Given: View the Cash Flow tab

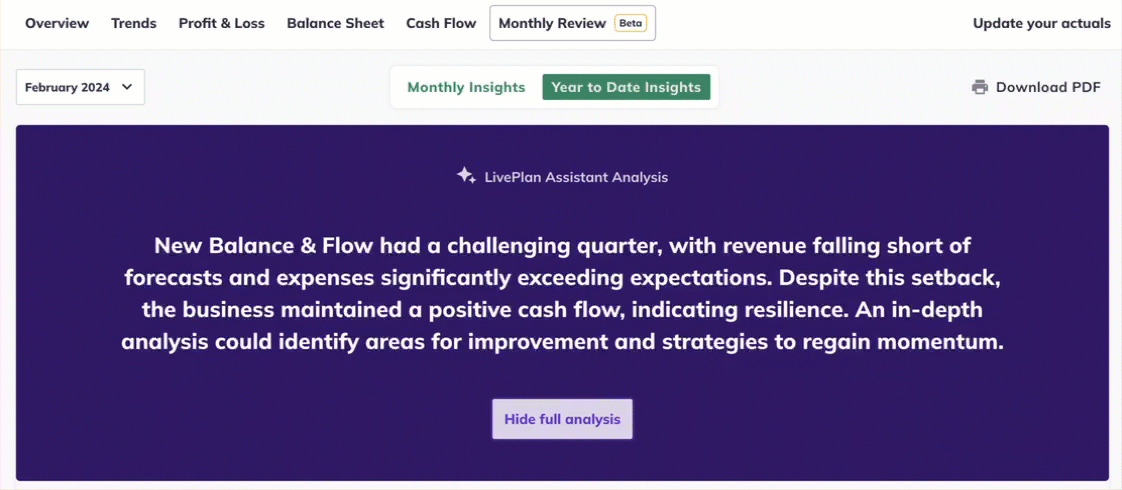Looking at the screenshot, I should [x=441, y=23].
